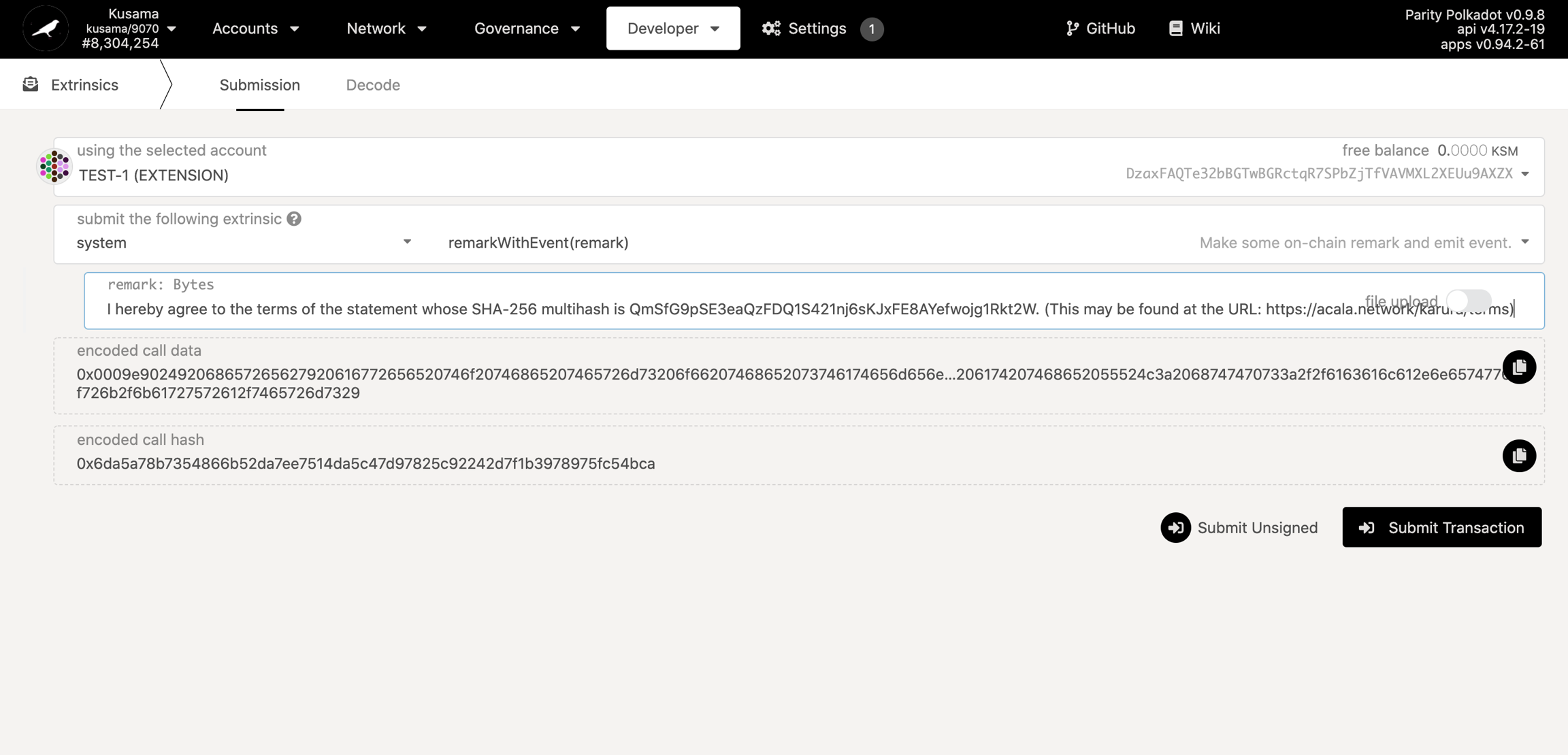The height and width of the screenshot is (755, 1568).
Task: Click the TEST-1 account identicon
Action: click(54, 167)
